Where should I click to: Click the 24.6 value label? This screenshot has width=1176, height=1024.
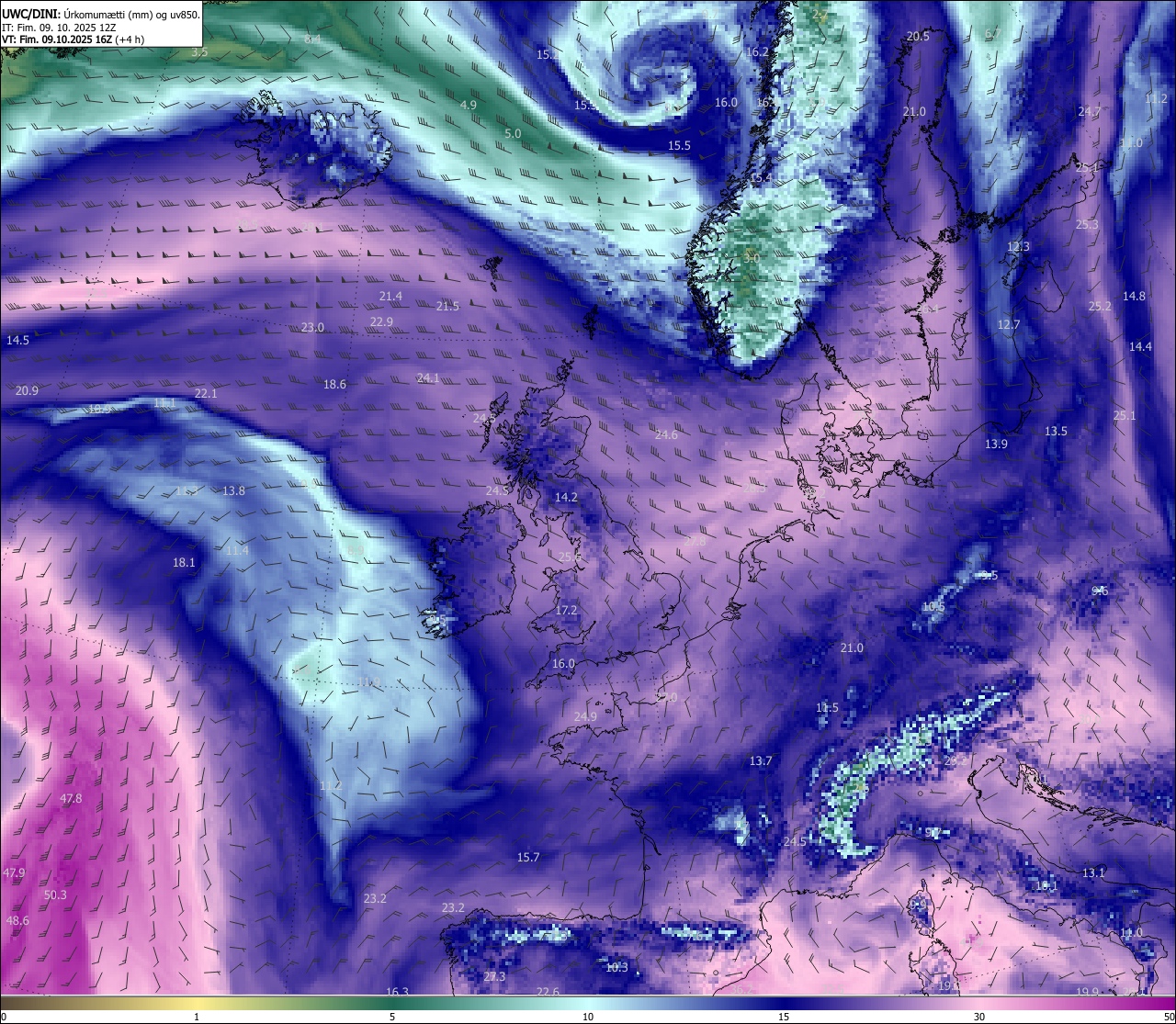point(666,434)
